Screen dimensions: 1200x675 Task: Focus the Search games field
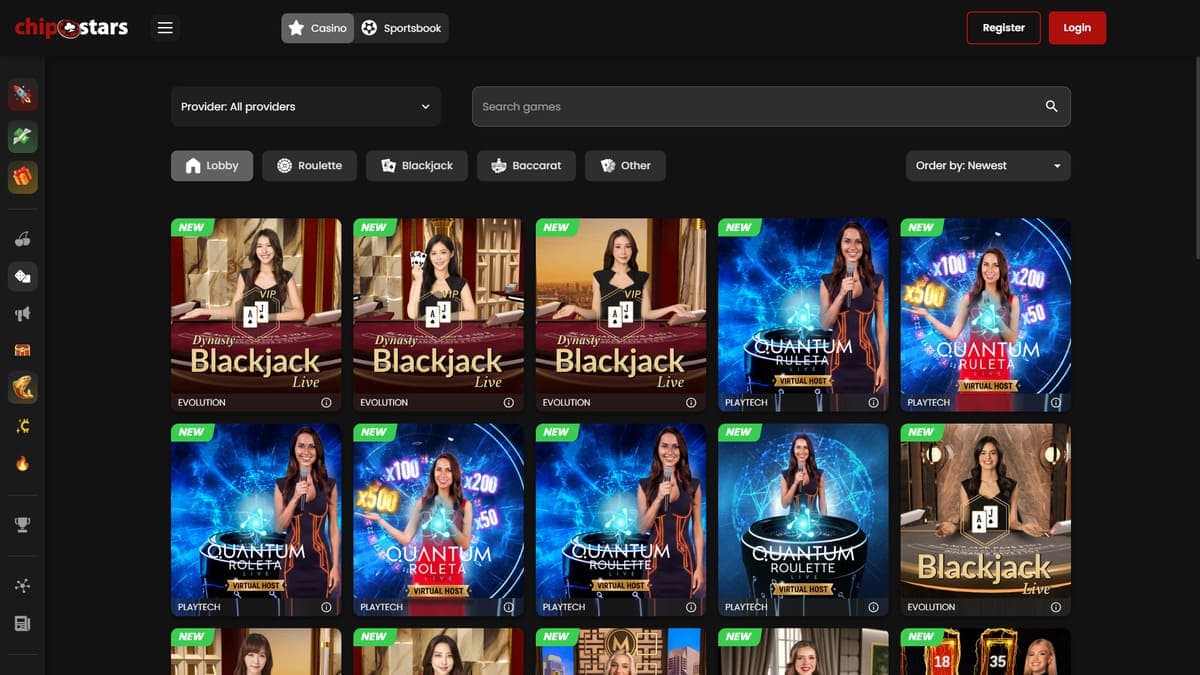[771, 106]
